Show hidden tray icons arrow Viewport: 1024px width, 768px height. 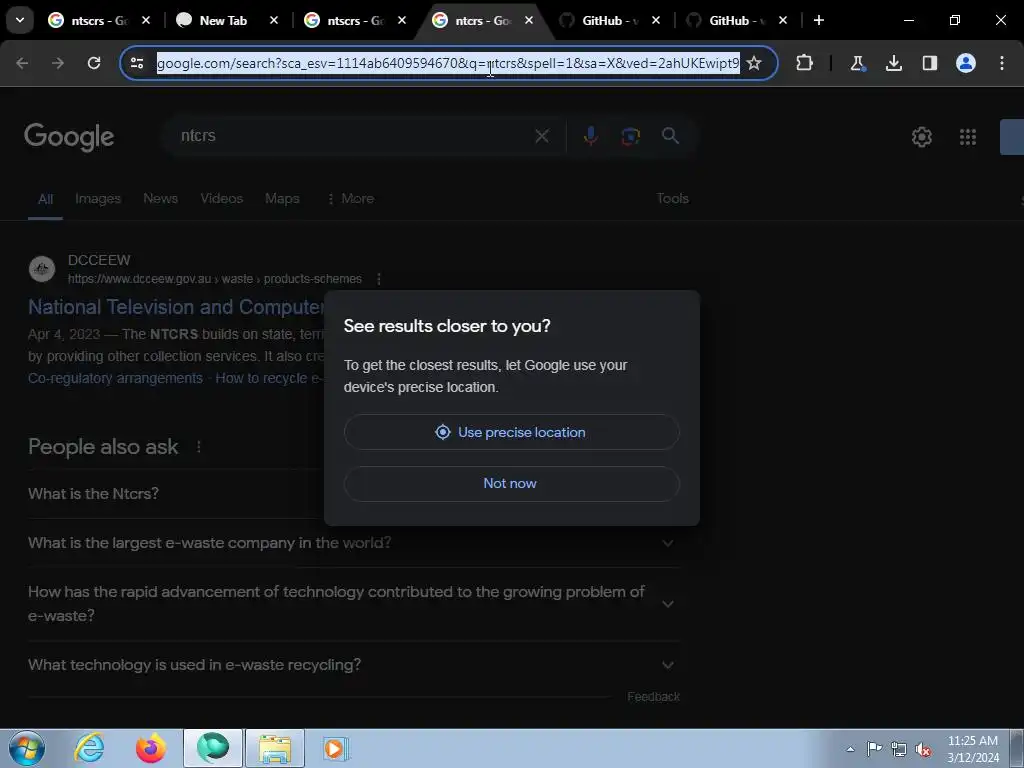tap(850, 749)
